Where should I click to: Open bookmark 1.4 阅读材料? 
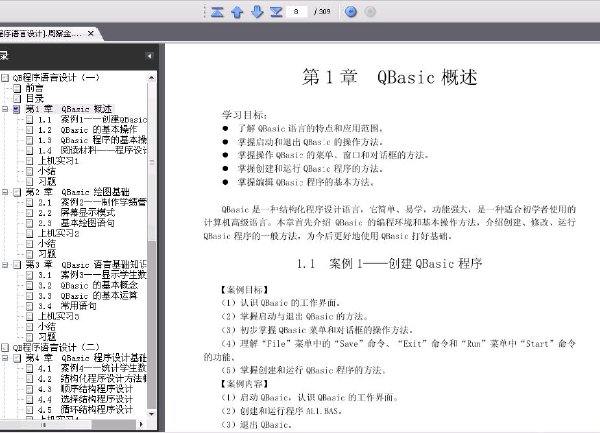(x=92, y=150)
